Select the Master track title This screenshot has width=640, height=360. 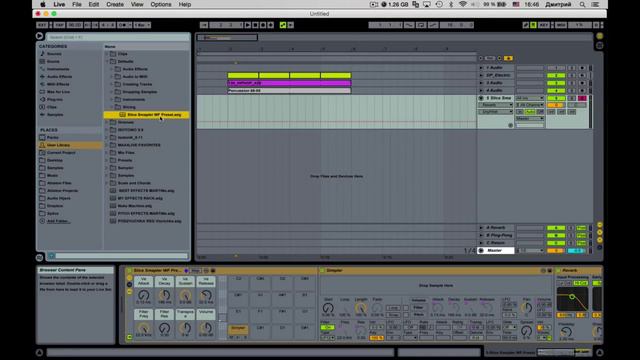point(495,250)
